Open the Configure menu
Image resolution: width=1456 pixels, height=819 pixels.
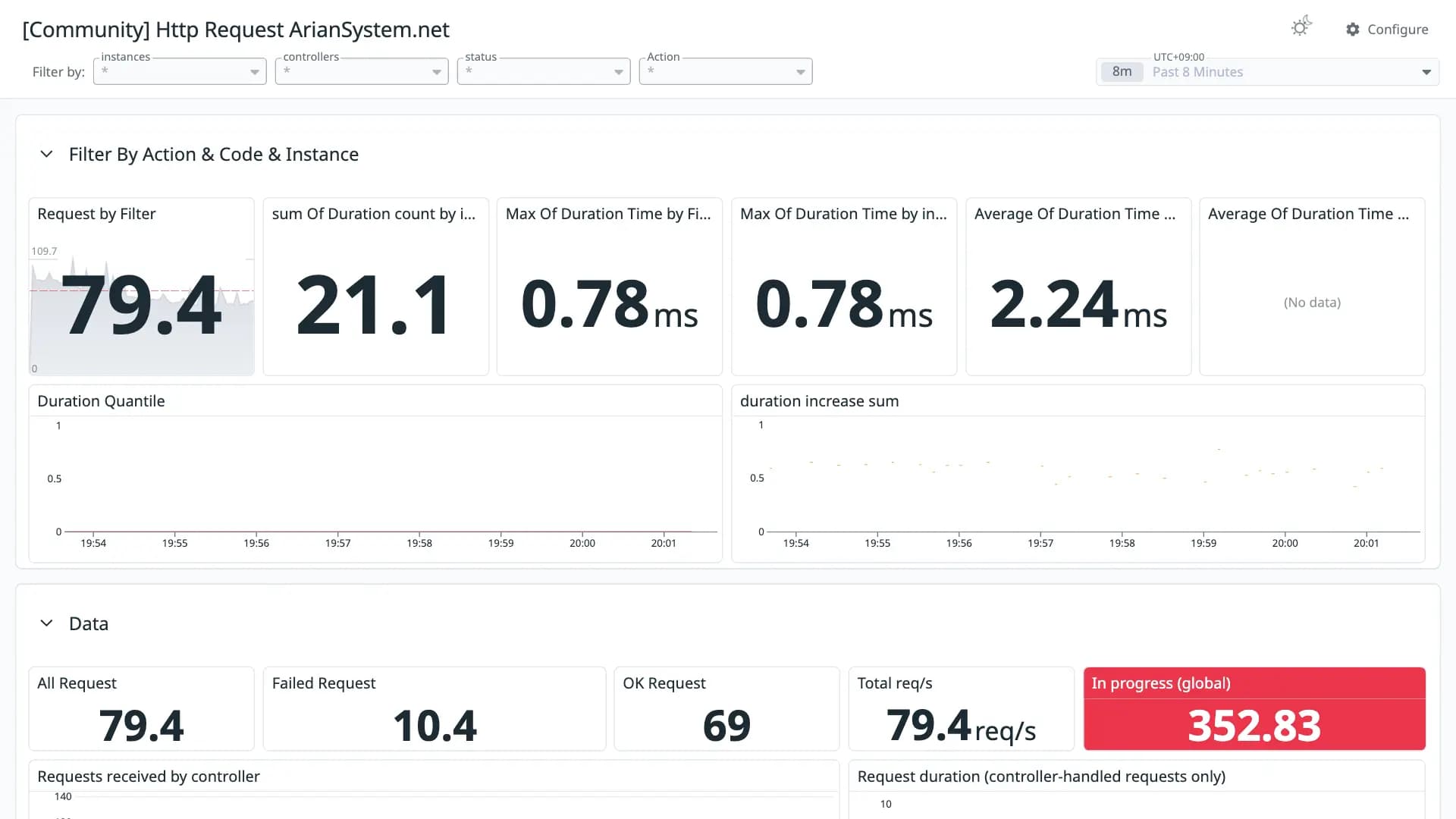[x=1387, y=29]
